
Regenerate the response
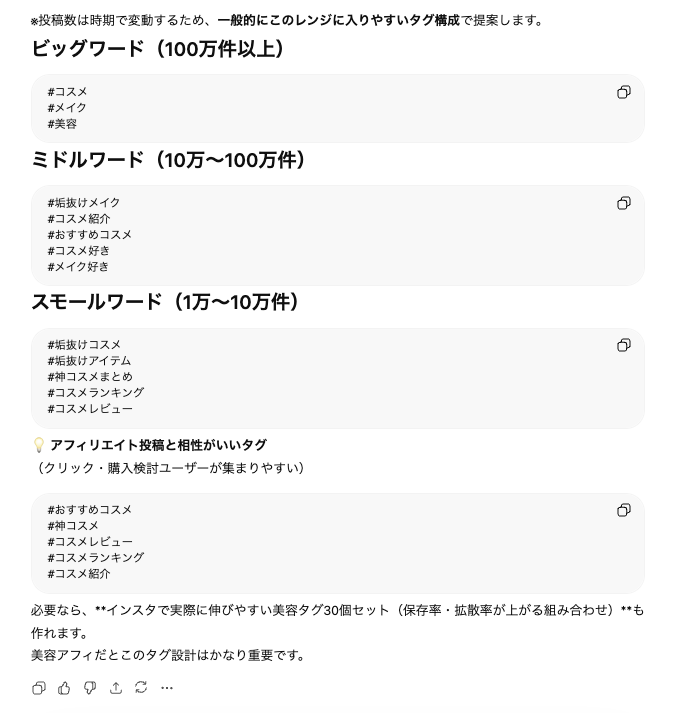pos(141,688)
